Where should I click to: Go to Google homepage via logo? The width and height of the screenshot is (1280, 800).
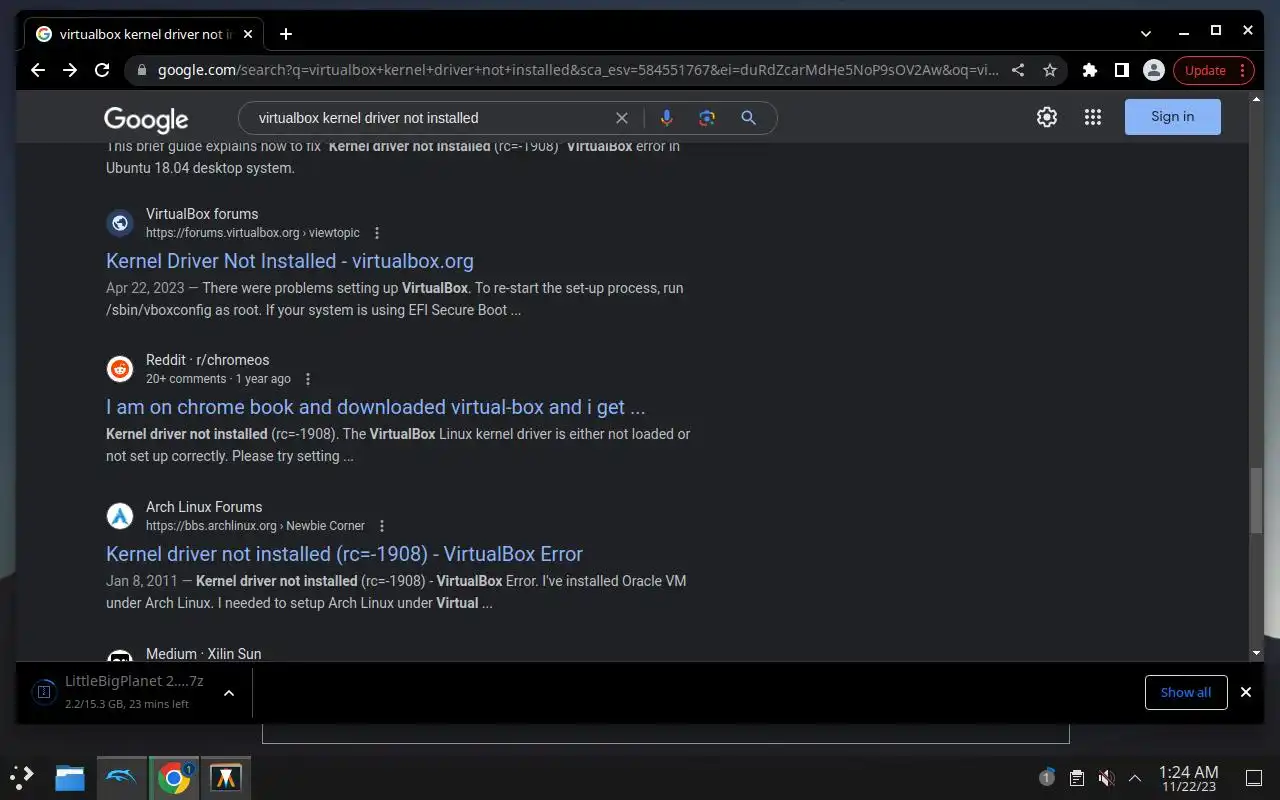(146, 120)
